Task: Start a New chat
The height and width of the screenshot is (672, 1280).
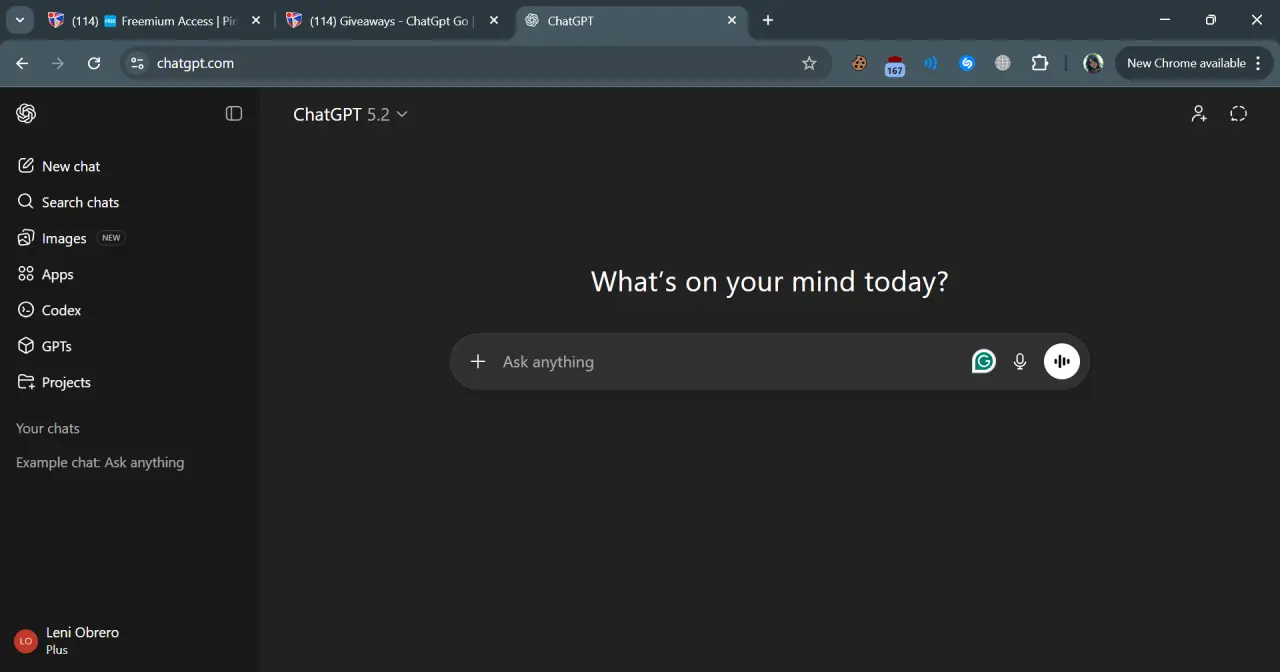Action: pyautogui.click(x=128, y=166)
